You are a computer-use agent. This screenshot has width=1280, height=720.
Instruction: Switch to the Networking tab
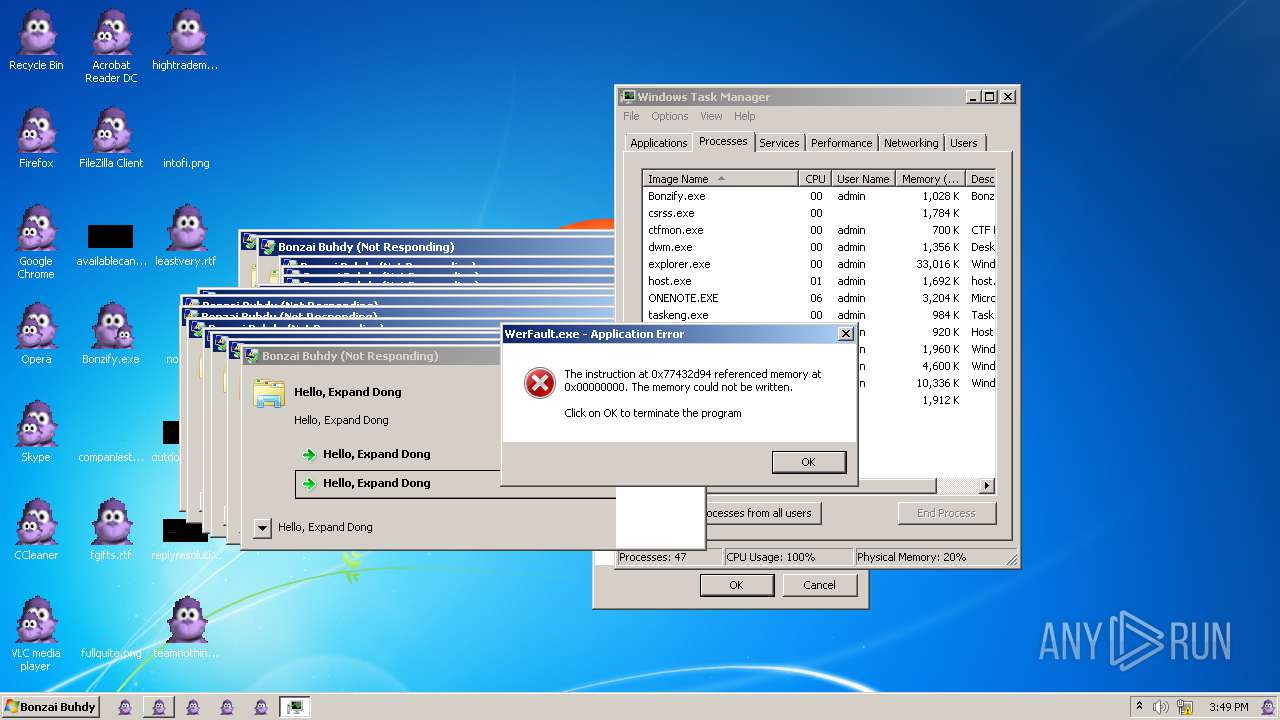click(911, 143)
